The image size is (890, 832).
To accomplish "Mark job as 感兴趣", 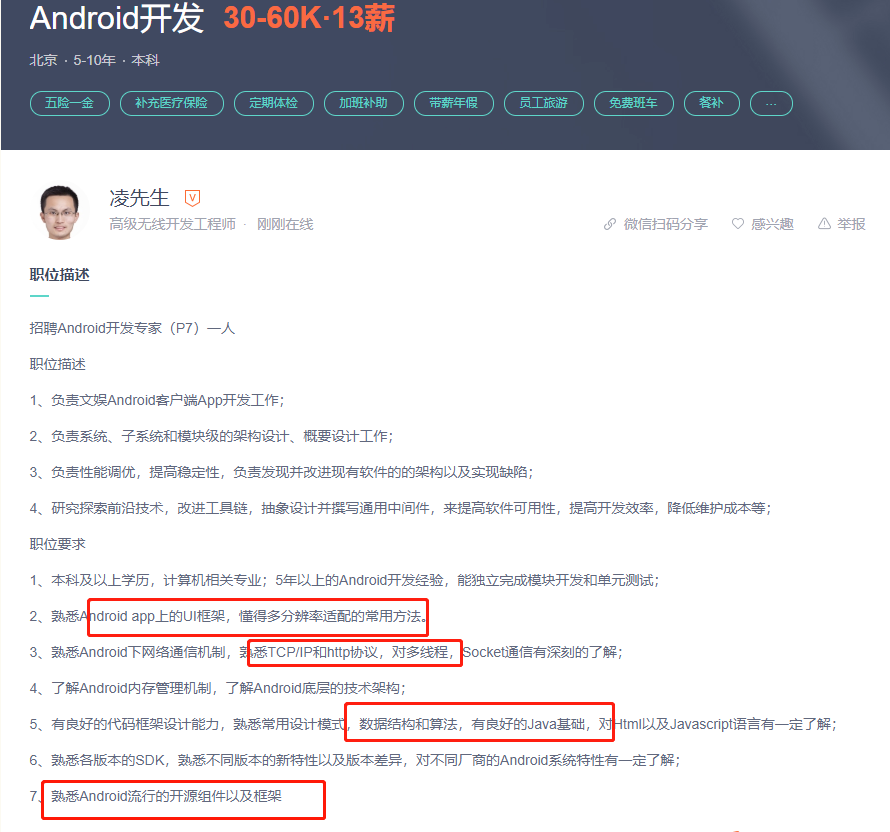I will click(x=772, y=224).
